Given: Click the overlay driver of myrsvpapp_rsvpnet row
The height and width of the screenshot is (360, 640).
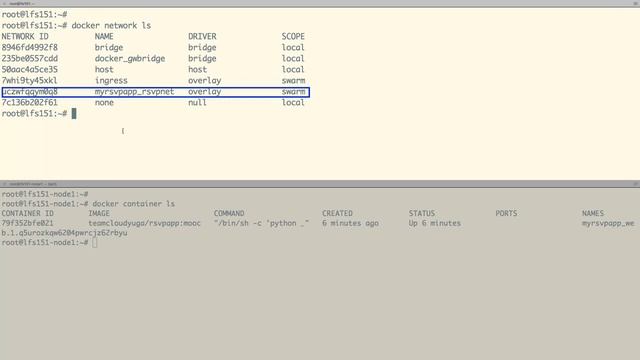Looking at the screenshot, I should 204,91.
